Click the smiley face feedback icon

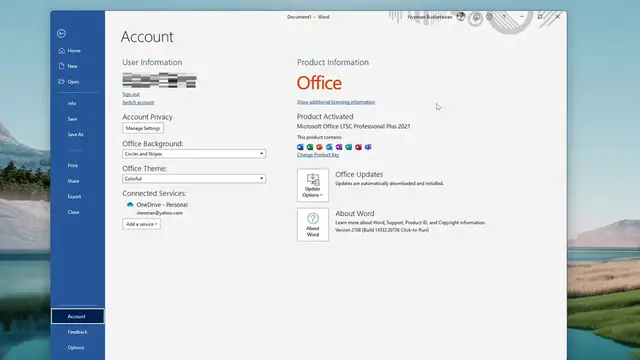[476, 17]
